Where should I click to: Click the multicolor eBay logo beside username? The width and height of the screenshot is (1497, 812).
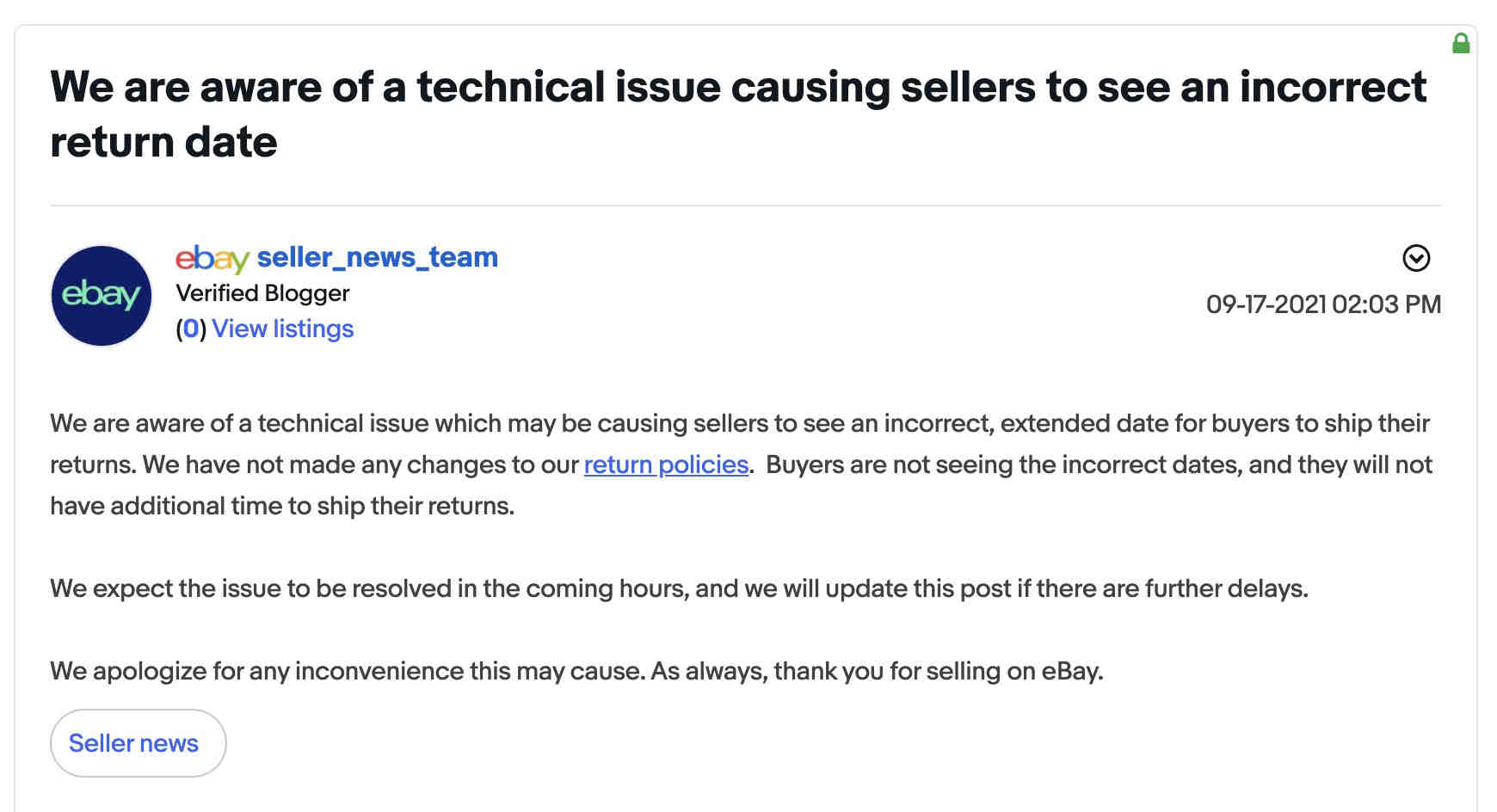click(213, 258)
